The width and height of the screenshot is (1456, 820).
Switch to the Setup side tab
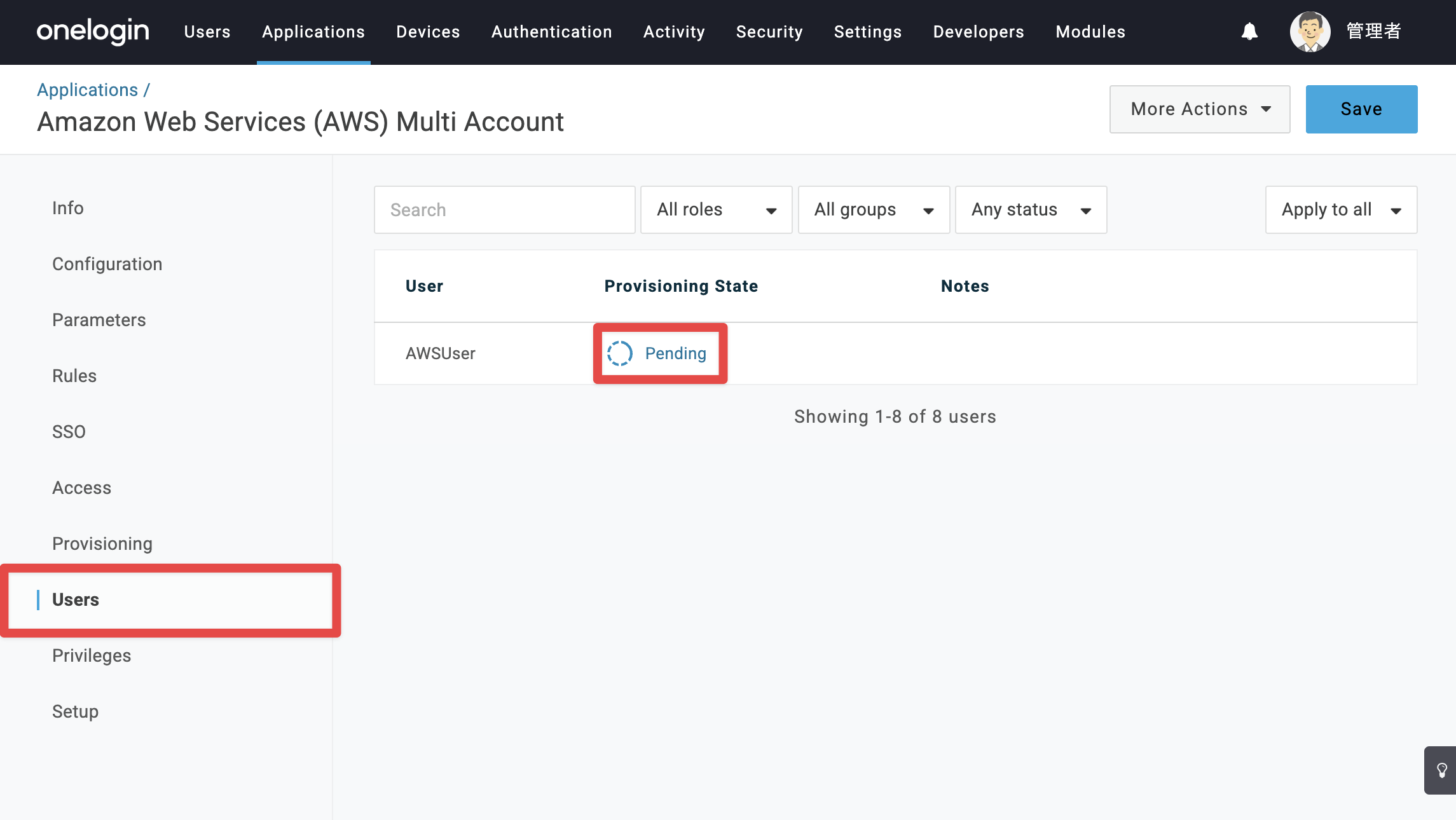pos(76,711)
